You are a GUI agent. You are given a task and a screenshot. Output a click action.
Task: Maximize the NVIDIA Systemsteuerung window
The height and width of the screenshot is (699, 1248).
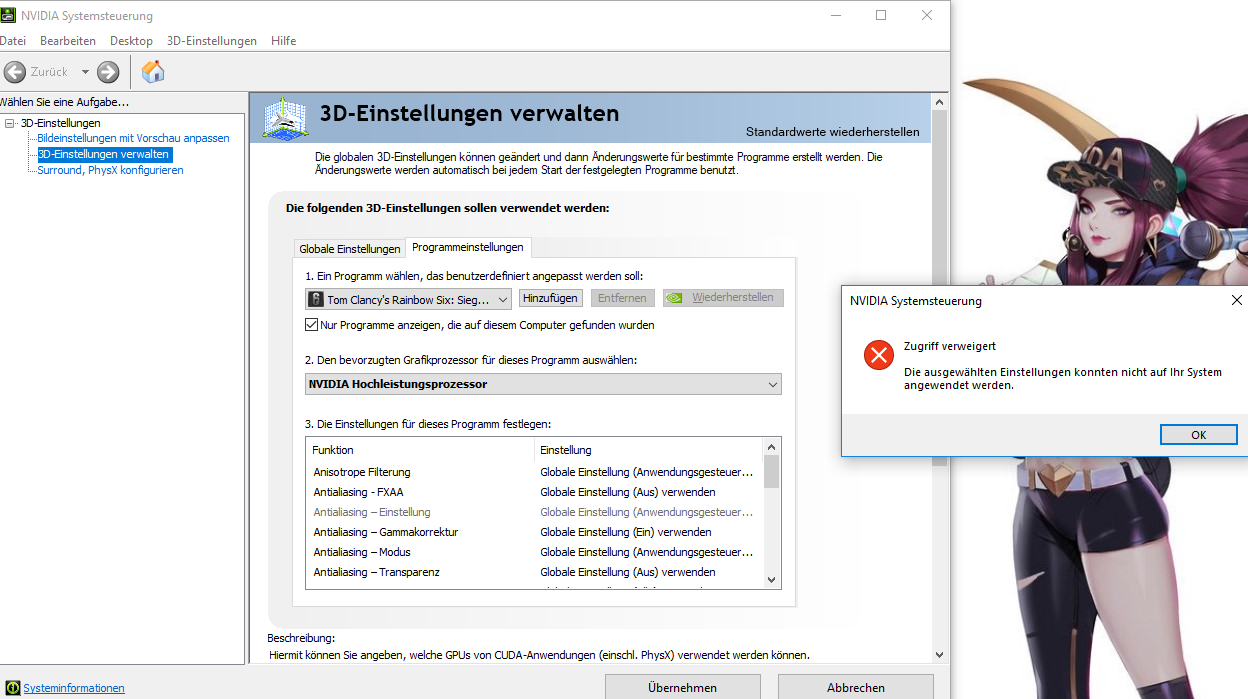pos(881,15)
